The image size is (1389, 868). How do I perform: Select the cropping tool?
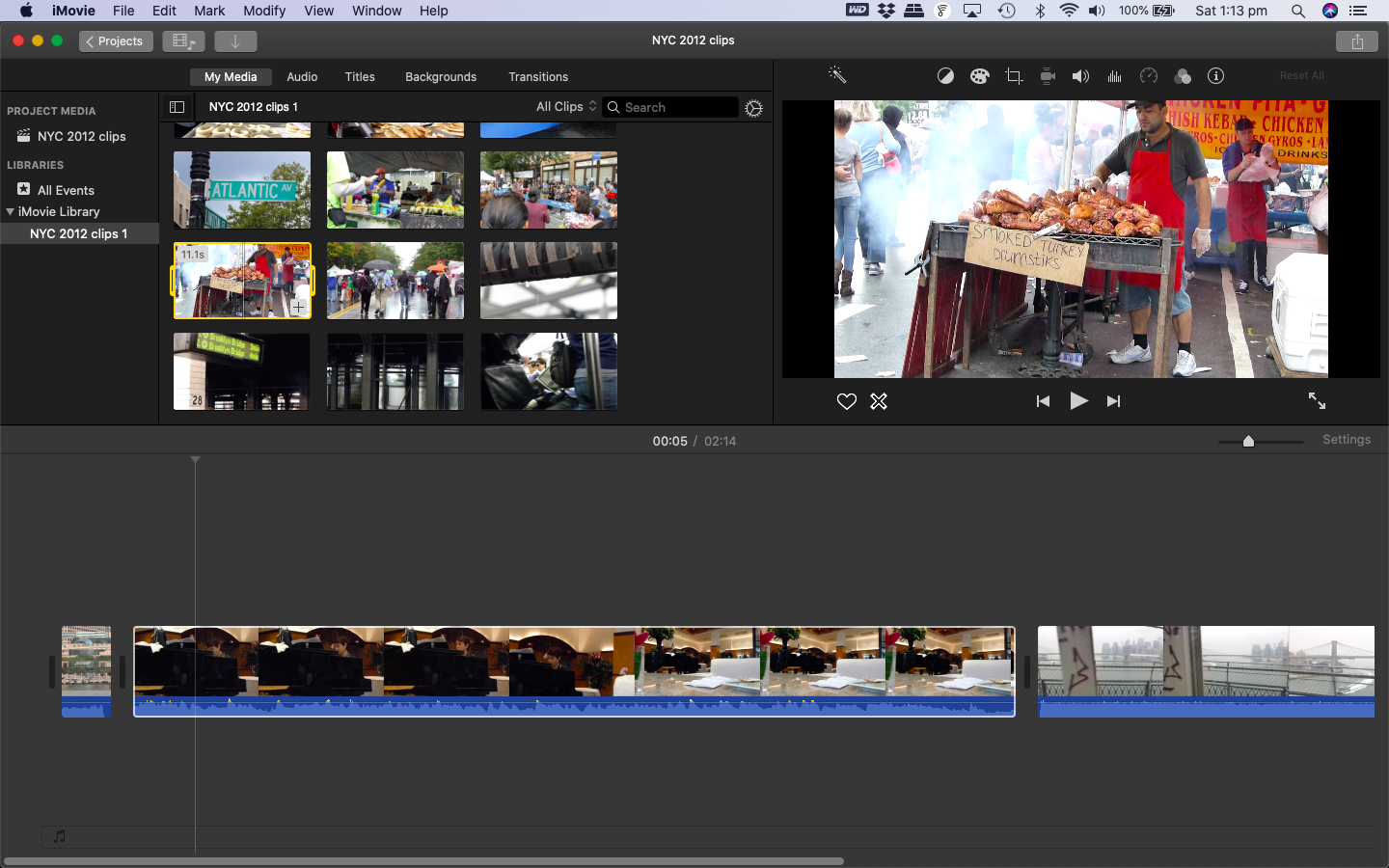tap(1014, 76)
